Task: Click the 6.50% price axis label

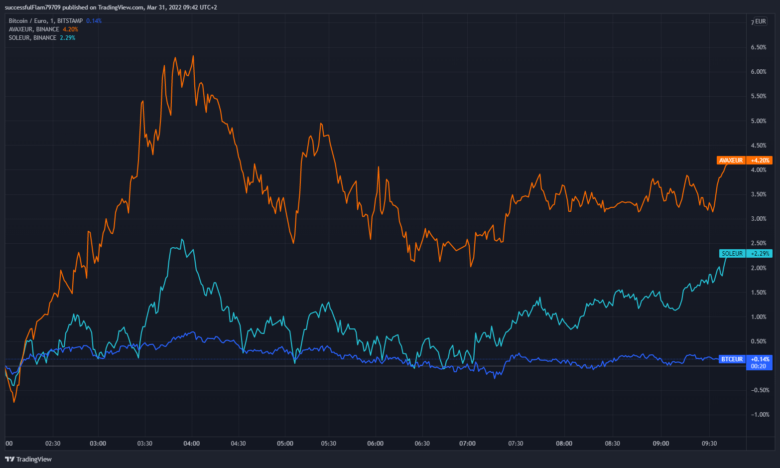Action: [759, 47]
